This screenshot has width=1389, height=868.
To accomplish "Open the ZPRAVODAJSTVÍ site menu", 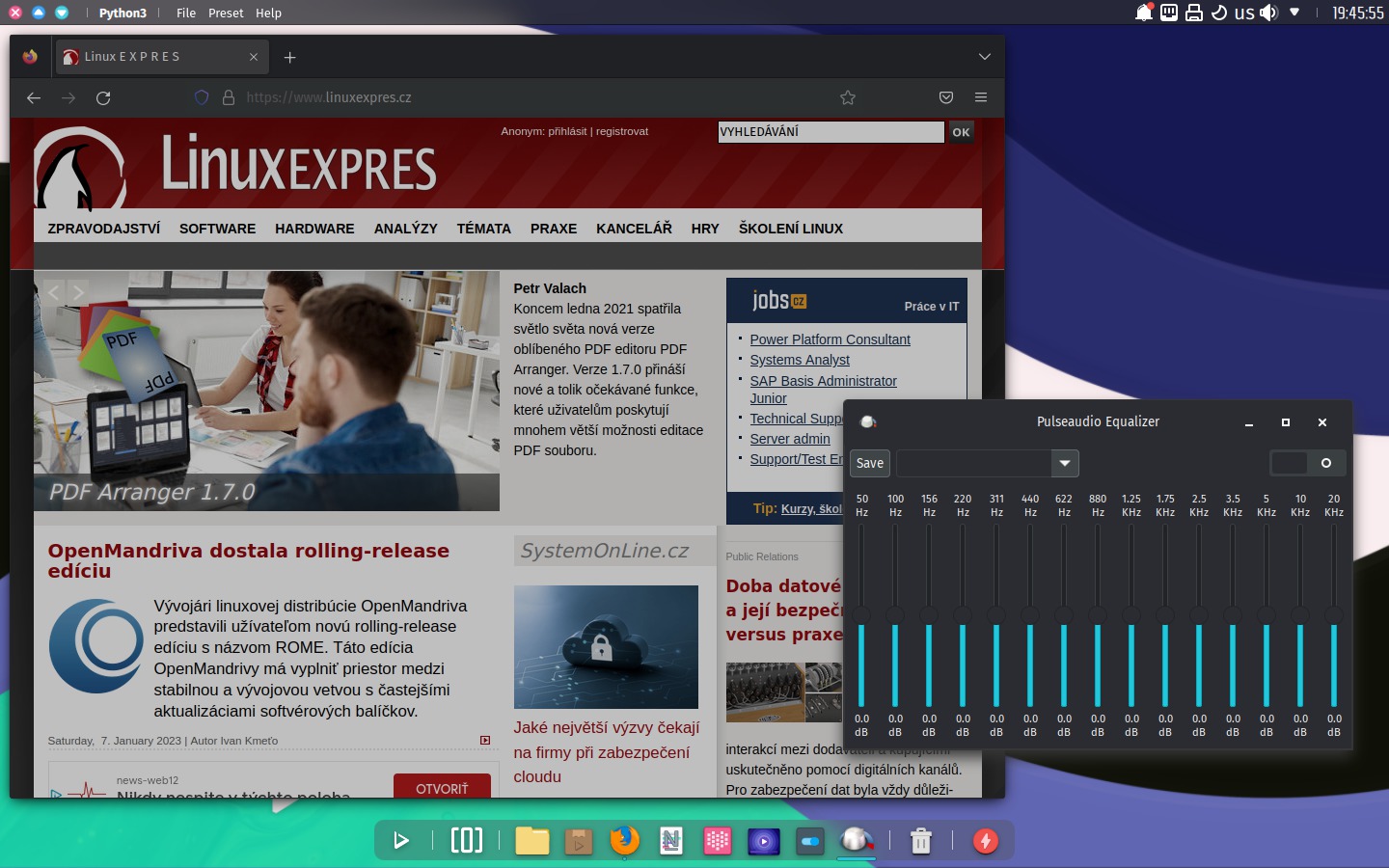I will [104, 229].
